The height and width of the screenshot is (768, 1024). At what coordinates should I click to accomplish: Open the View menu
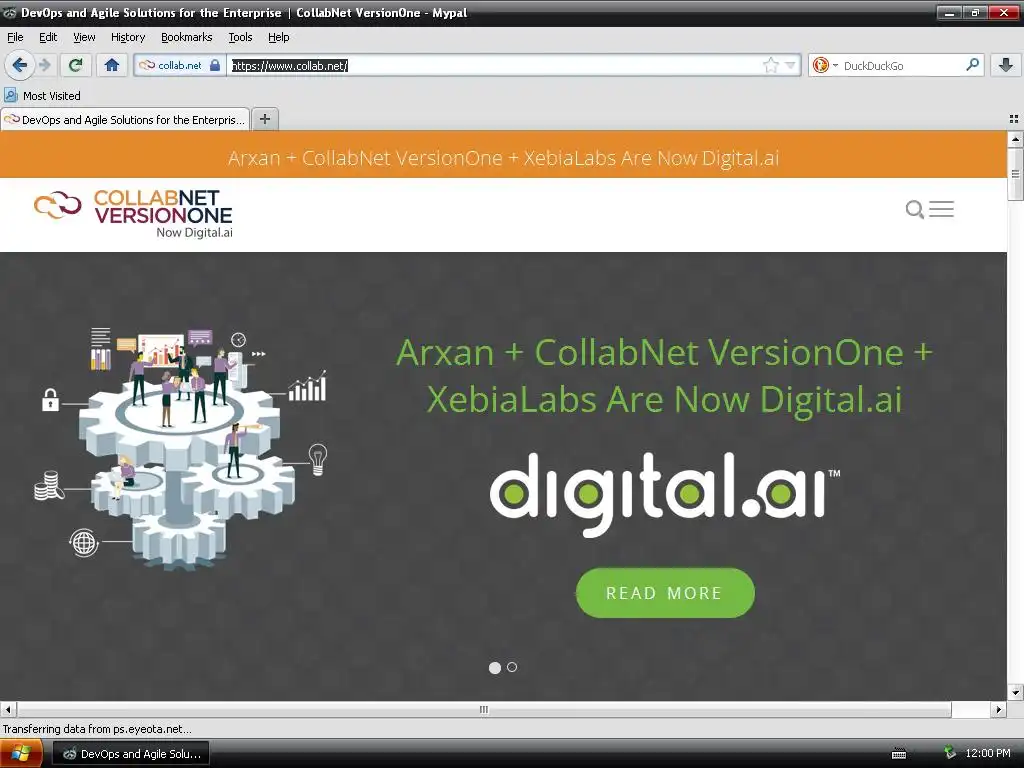(x=84, y=37)
